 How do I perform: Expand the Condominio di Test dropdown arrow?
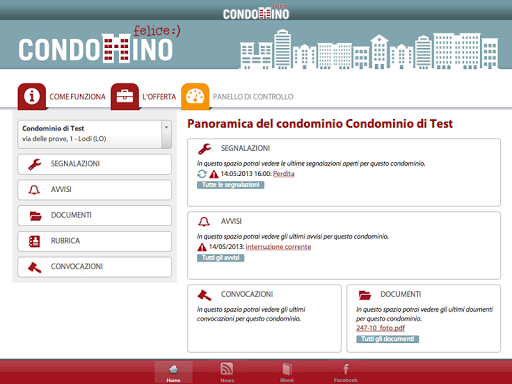166,134
